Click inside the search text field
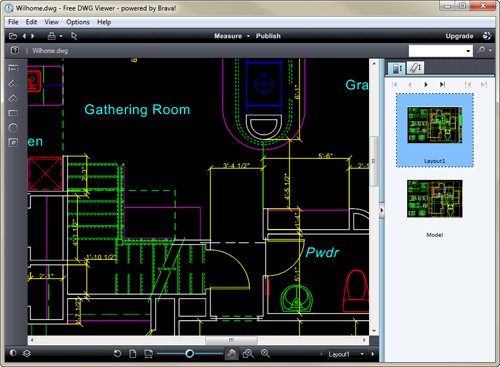Image resolution: width=500 pixels, height=367 pixels. point(436,51)
